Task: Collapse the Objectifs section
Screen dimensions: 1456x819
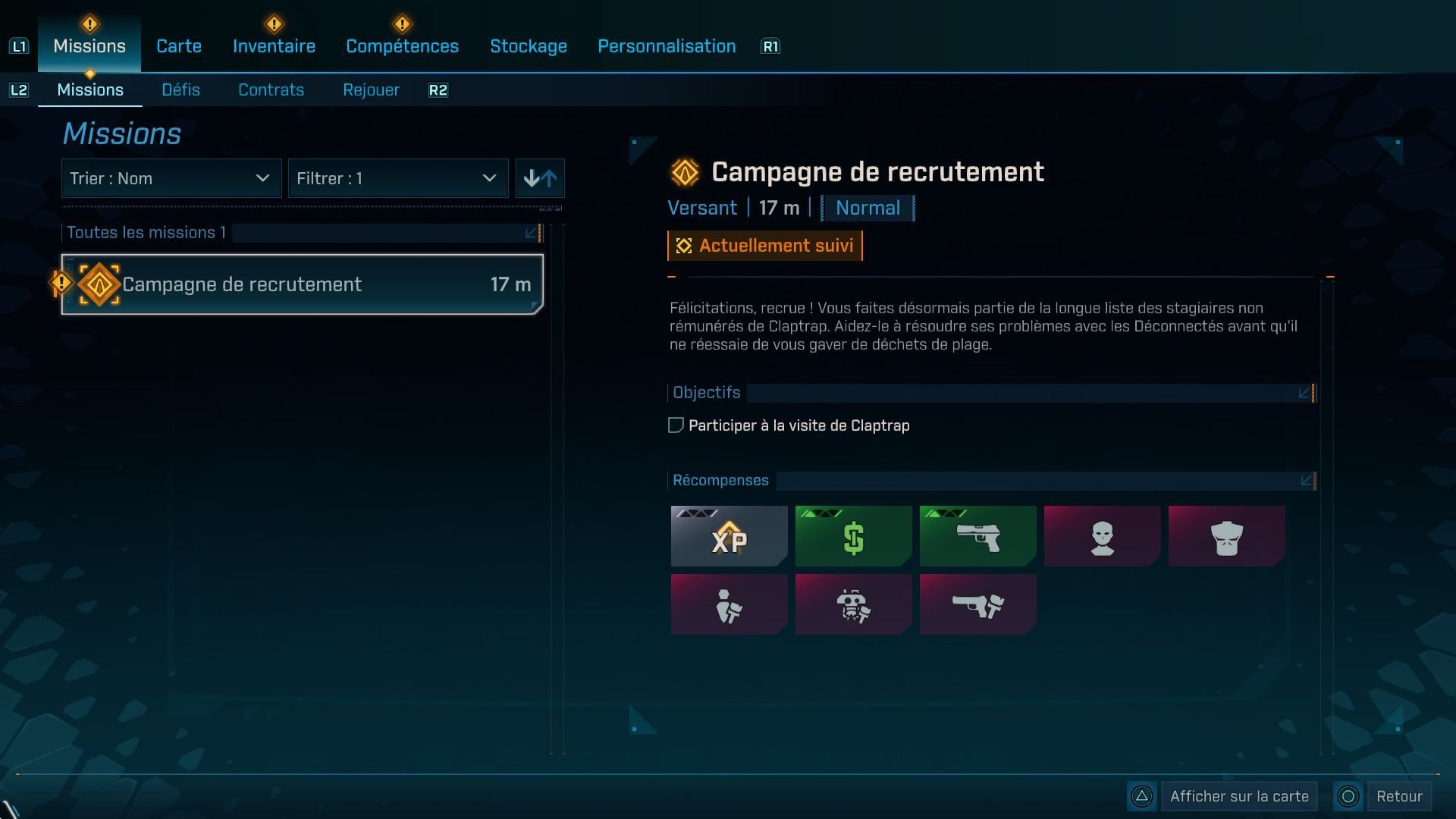Action: click(993, 393)
